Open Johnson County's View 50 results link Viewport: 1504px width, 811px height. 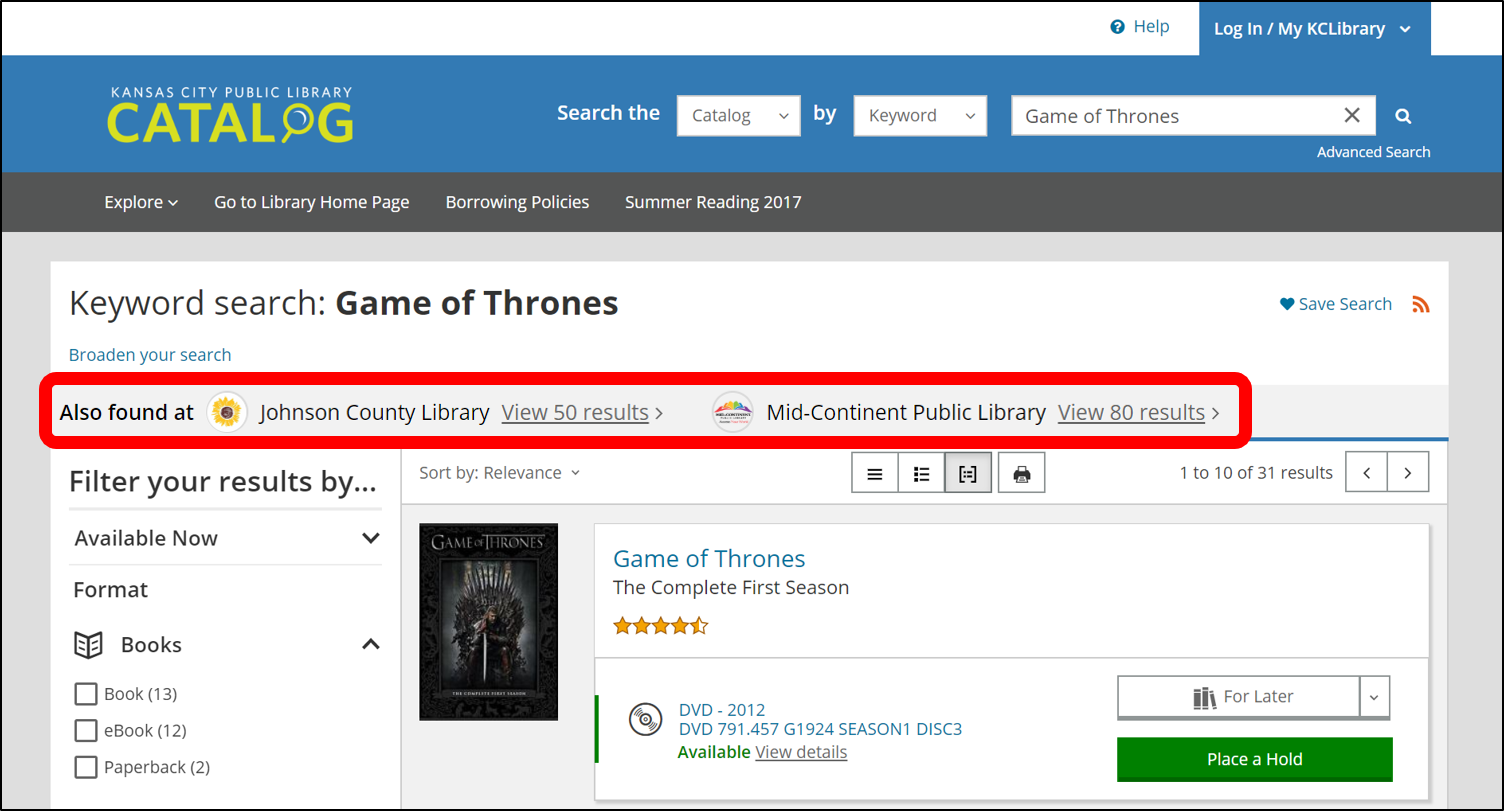575,412
